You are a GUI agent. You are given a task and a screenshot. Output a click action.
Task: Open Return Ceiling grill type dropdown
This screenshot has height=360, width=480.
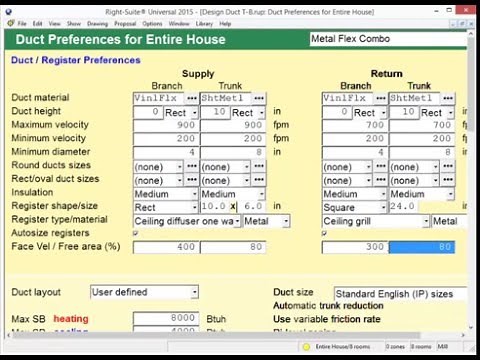[x=426, y=221]
